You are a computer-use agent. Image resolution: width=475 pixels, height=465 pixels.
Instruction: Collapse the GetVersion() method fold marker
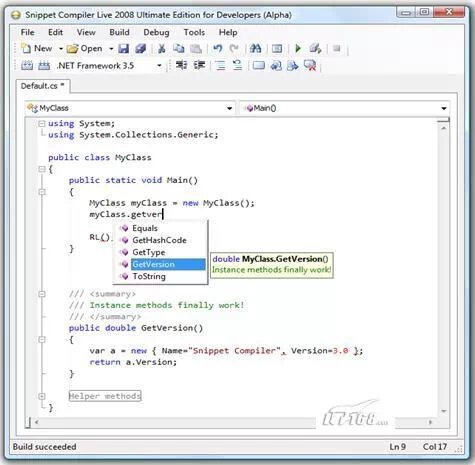point(42,340)
